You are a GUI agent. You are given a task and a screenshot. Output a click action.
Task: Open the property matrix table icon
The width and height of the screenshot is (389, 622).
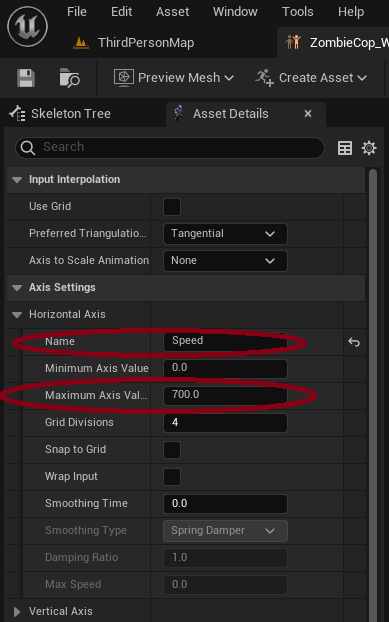345,148
